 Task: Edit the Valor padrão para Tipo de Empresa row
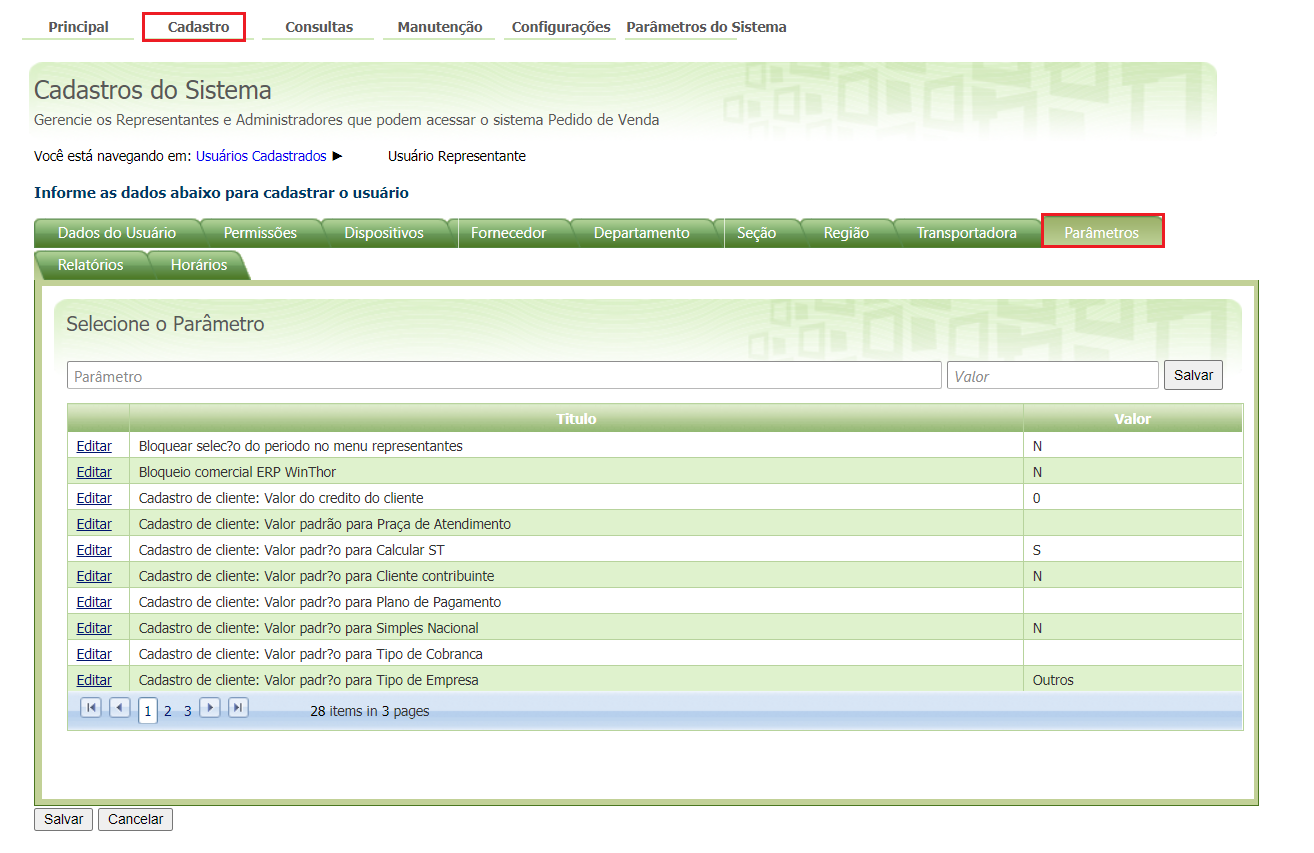click(94, 680)
